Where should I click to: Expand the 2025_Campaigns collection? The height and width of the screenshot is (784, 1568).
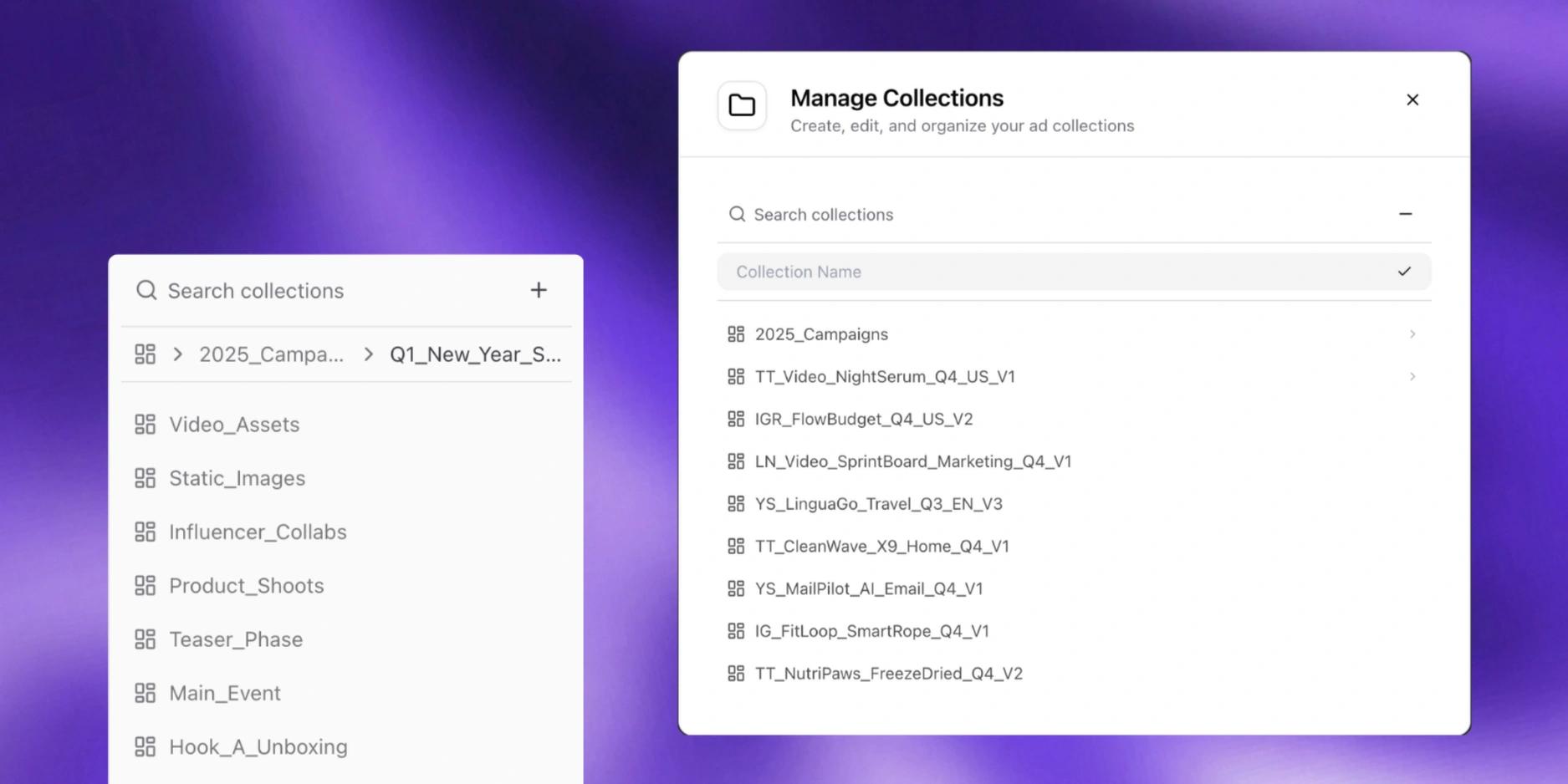1413,333
